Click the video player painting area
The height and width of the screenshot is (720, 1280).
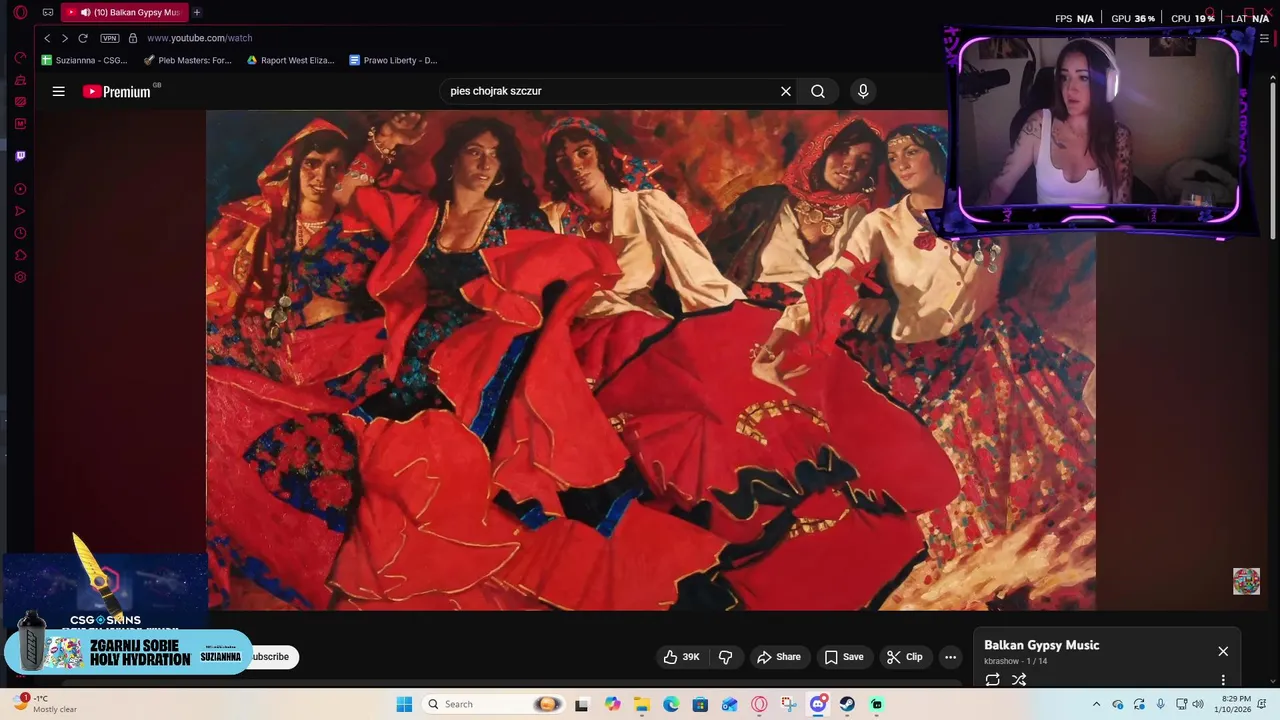coord(651,360)
